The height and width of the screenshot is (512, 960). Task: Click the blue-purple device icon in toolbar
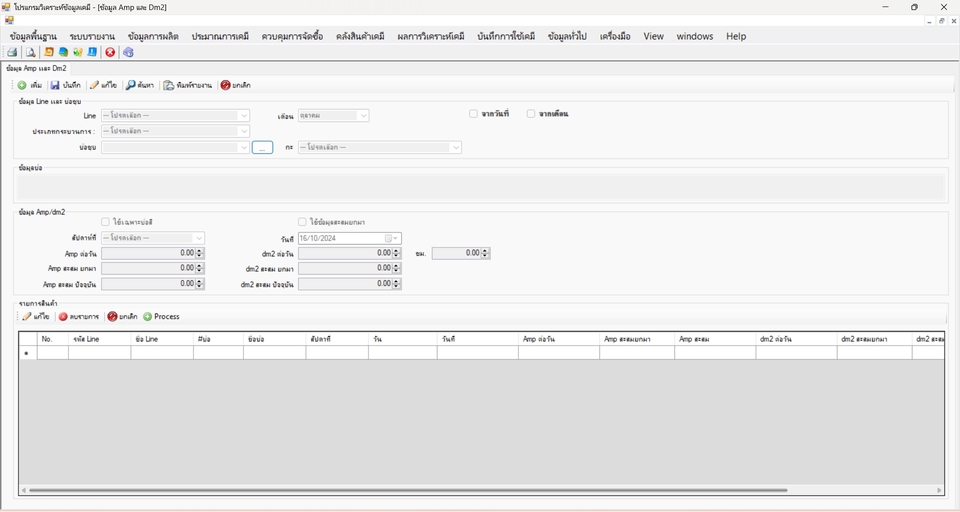pos(128,52)
